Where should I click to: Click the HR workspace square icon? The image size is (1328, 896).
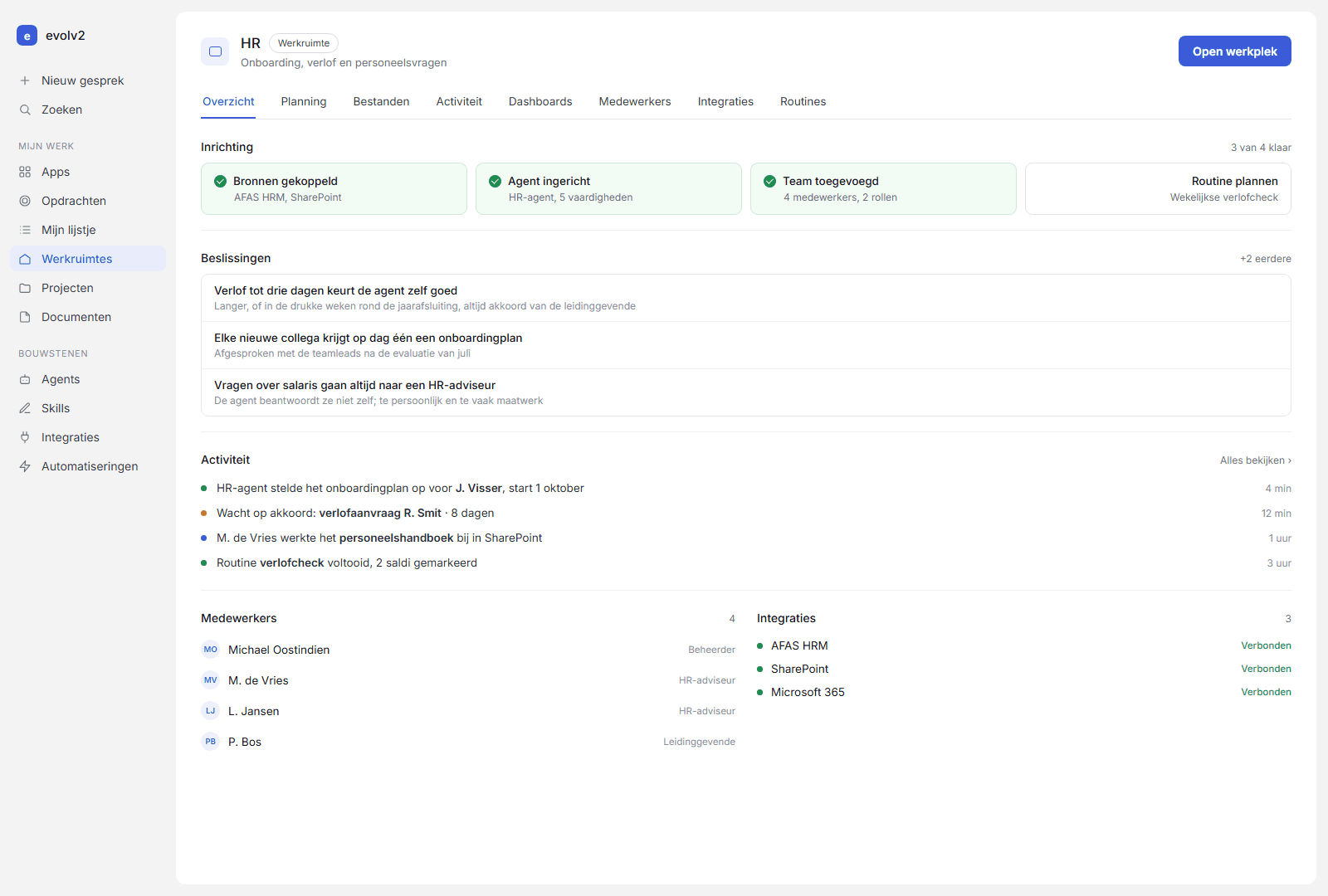pos(215,51)
